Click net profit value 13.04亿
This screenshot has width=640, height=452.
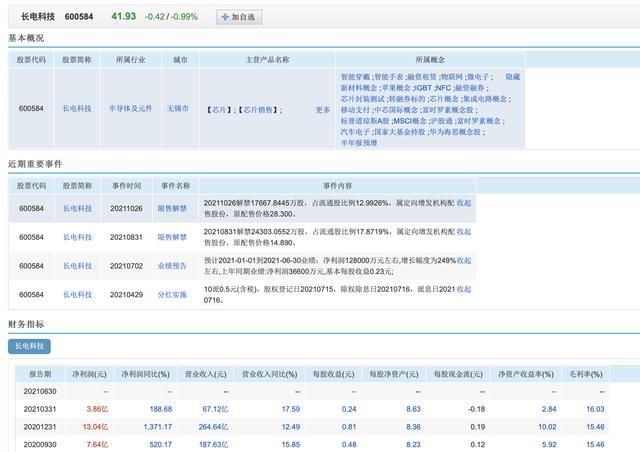pyautogui.click(x=95, y=427)
